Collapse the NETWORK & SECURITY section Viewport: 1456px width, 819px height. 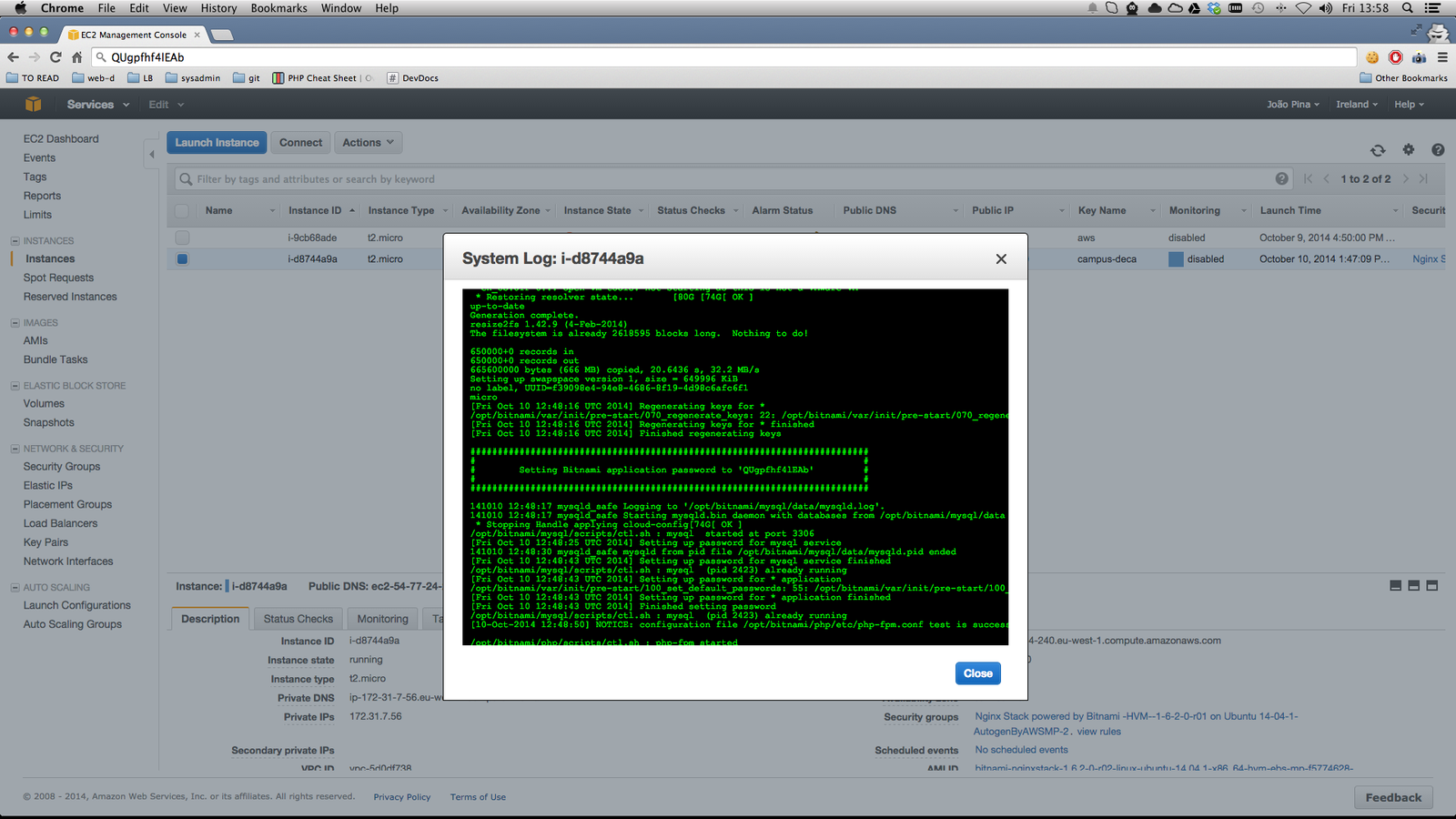click(15, 449)
